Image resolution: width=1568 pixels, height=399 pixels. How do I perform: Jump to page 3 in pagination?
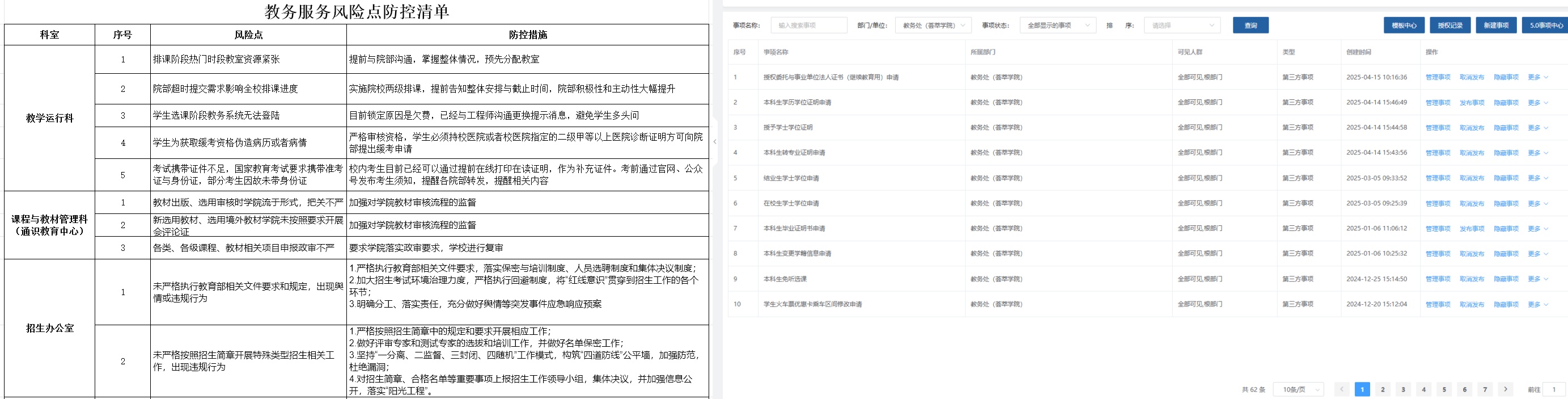pyautogui.click(x=1403, y=389)
